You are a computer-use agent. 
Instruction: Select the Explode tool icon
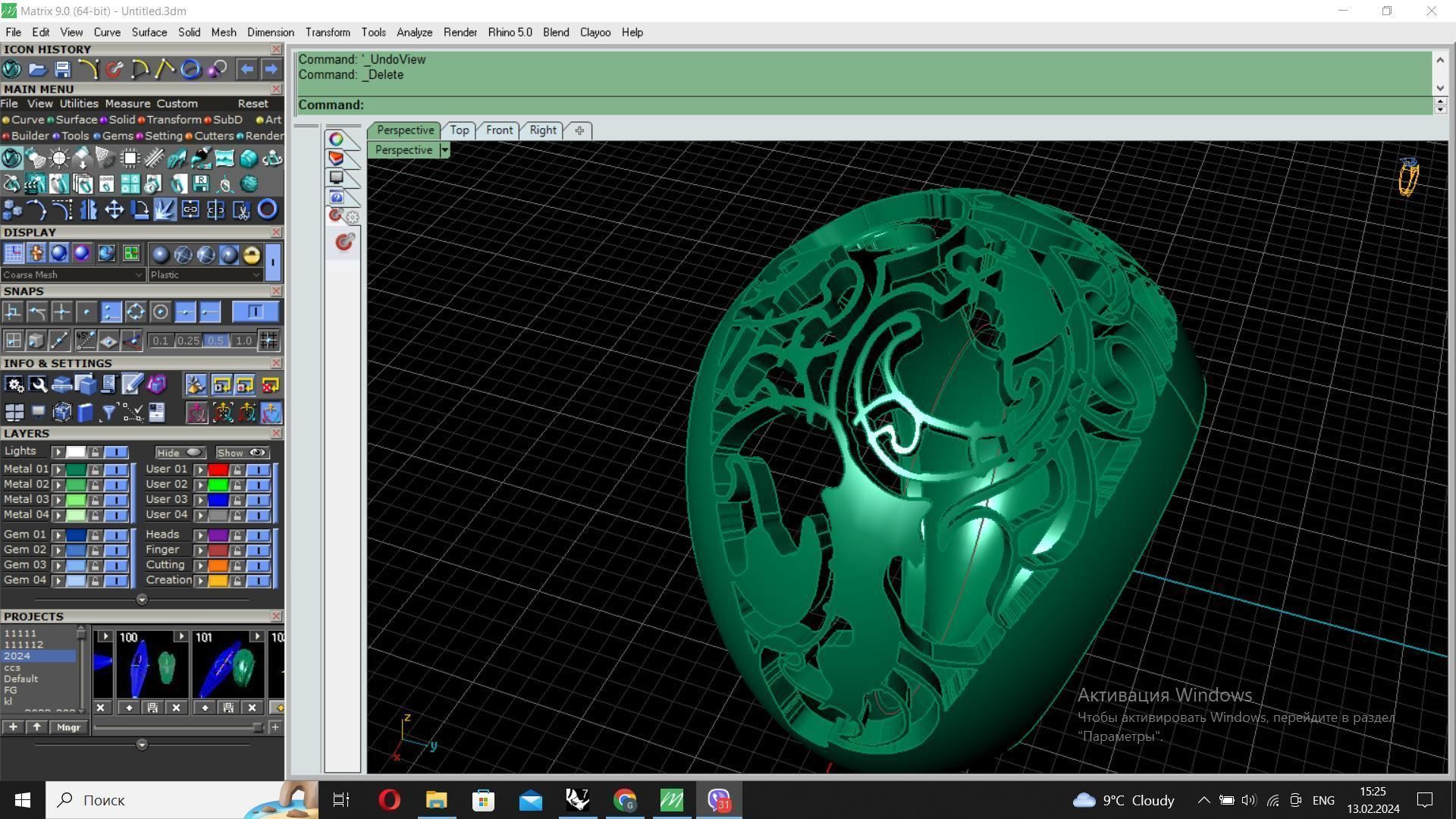pyautogui.click(x=165, y=210)
